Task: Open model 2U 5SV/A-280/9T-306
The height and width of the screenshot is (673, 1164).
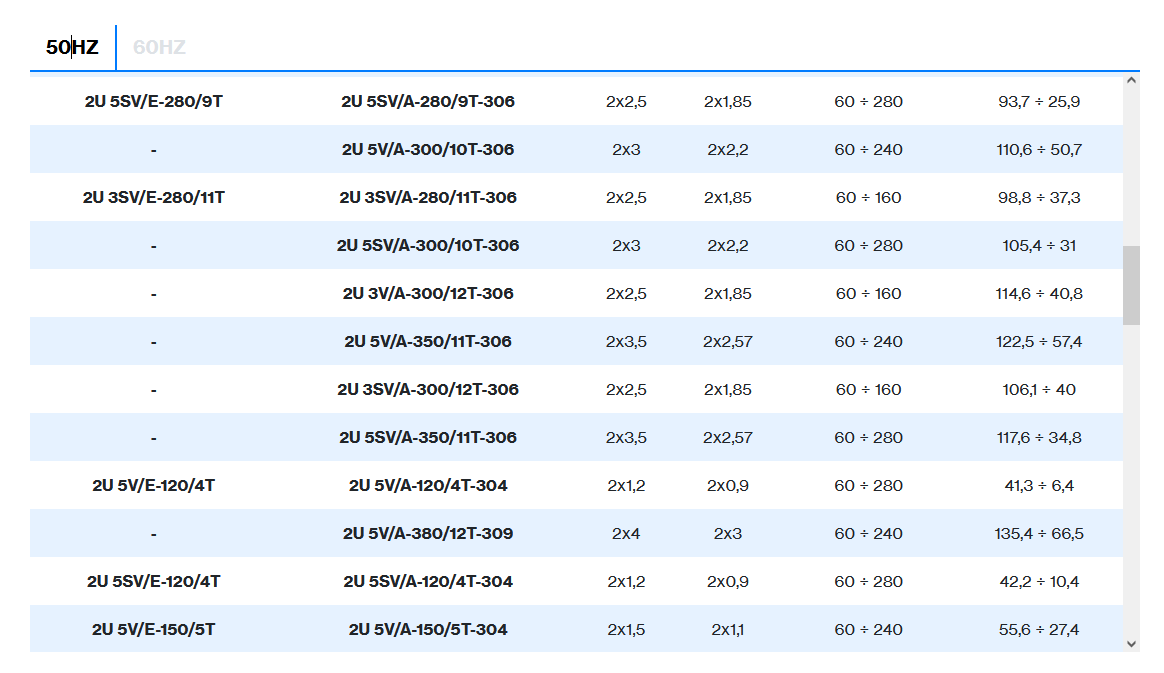Action: pyautogui.click(x=428, y=102)
